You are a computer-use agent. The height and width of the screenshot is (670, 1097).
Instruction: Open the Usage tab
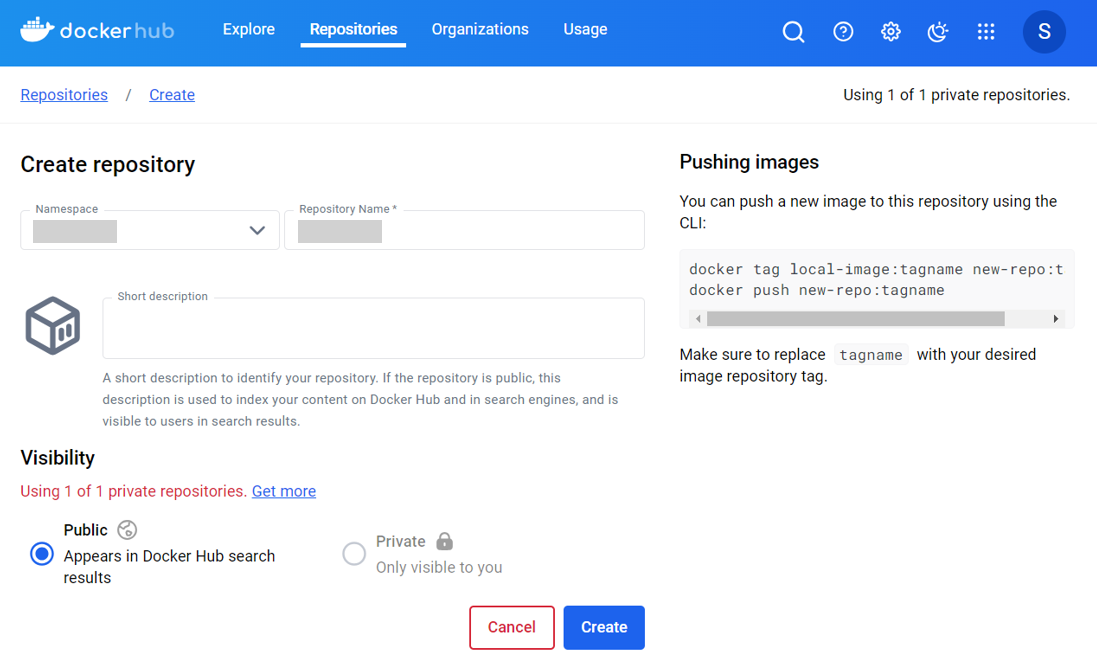(x=586, y=29)
